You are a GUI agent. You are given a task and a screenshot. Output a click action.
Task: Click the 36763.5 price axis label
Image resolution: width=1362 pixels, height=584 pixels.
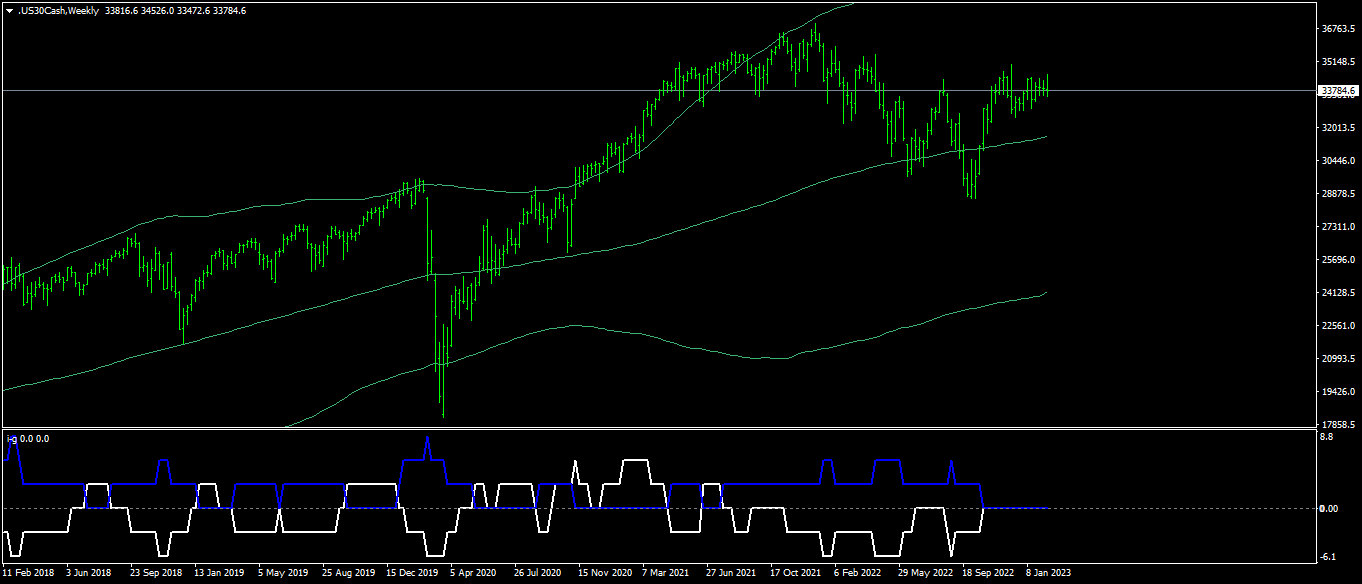1337,30
